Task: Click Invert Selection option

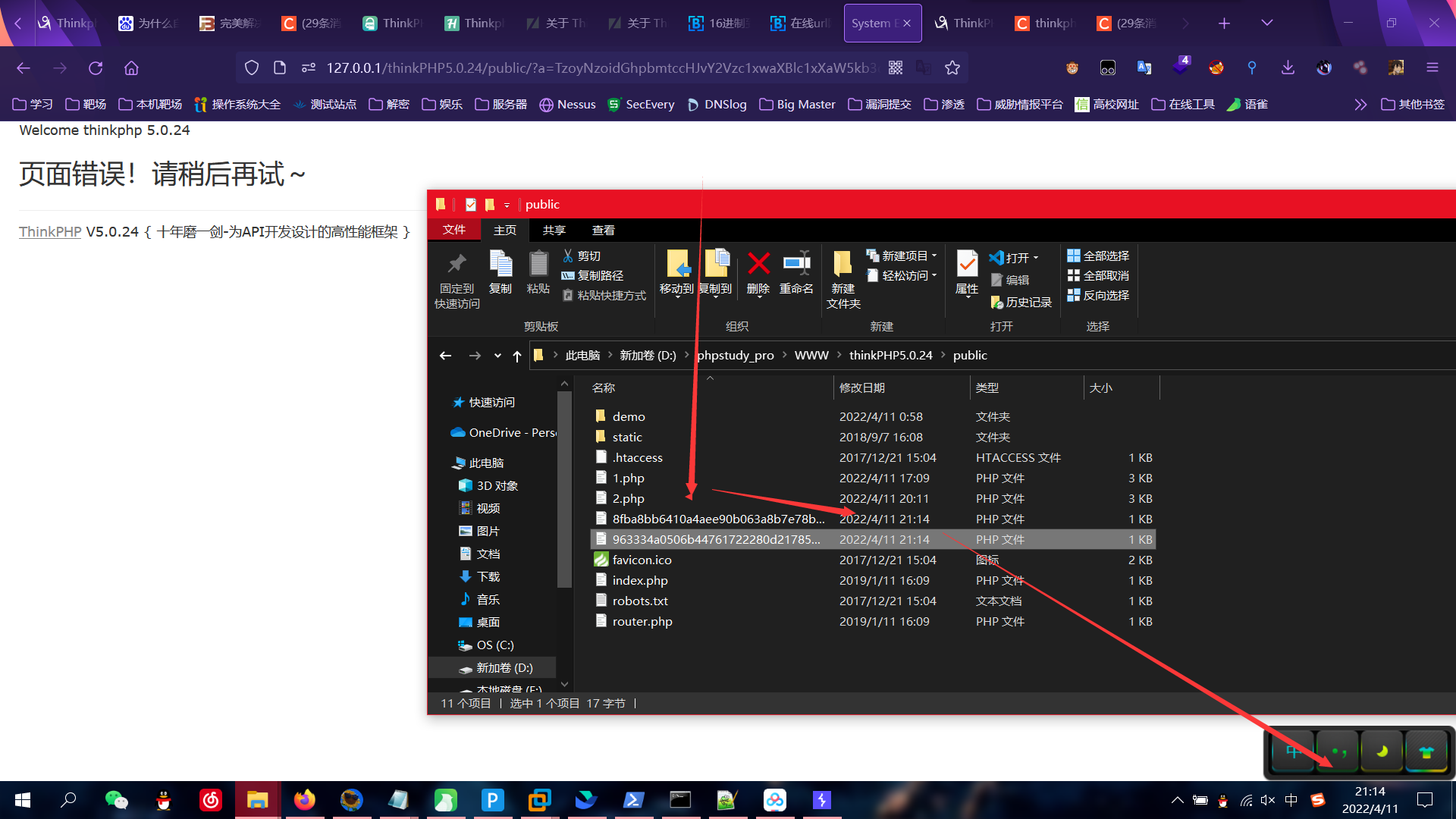Action: coord(1098,296)
